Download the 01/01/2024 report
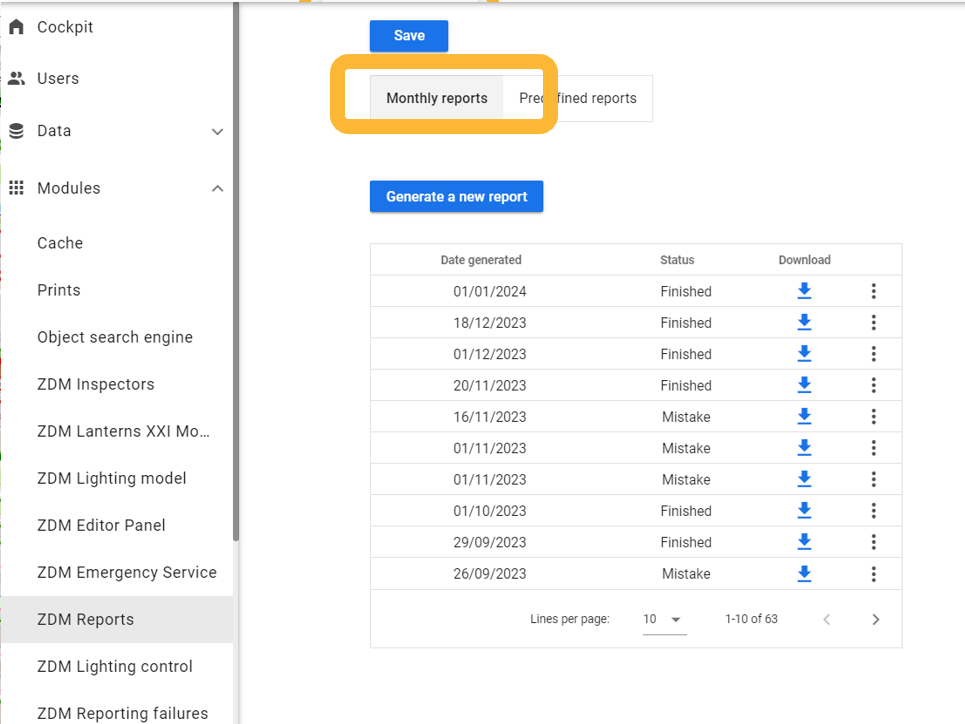965x724 pixels. tap(804, 291)
